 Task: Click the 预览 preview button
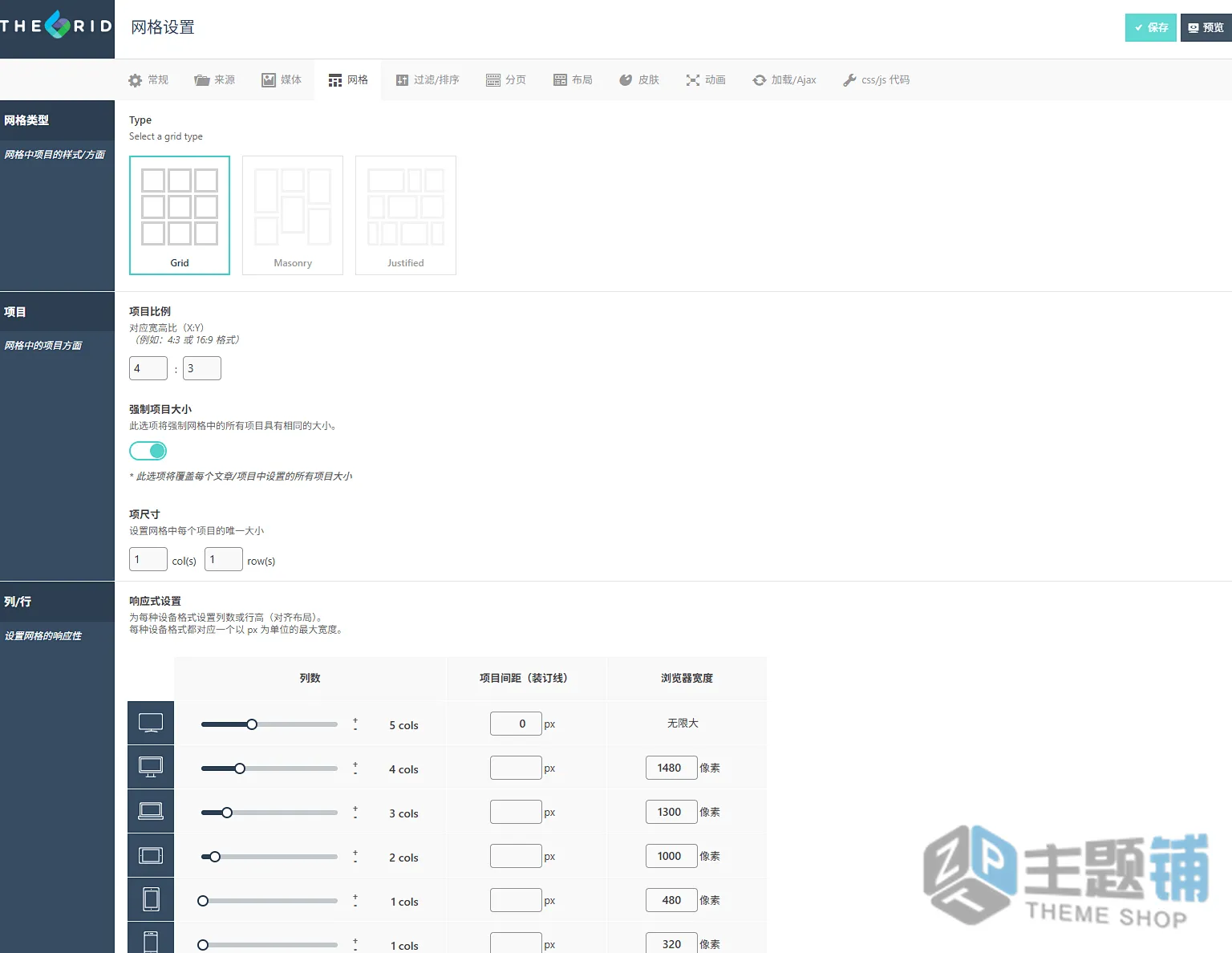click(x=1206, y=27)
